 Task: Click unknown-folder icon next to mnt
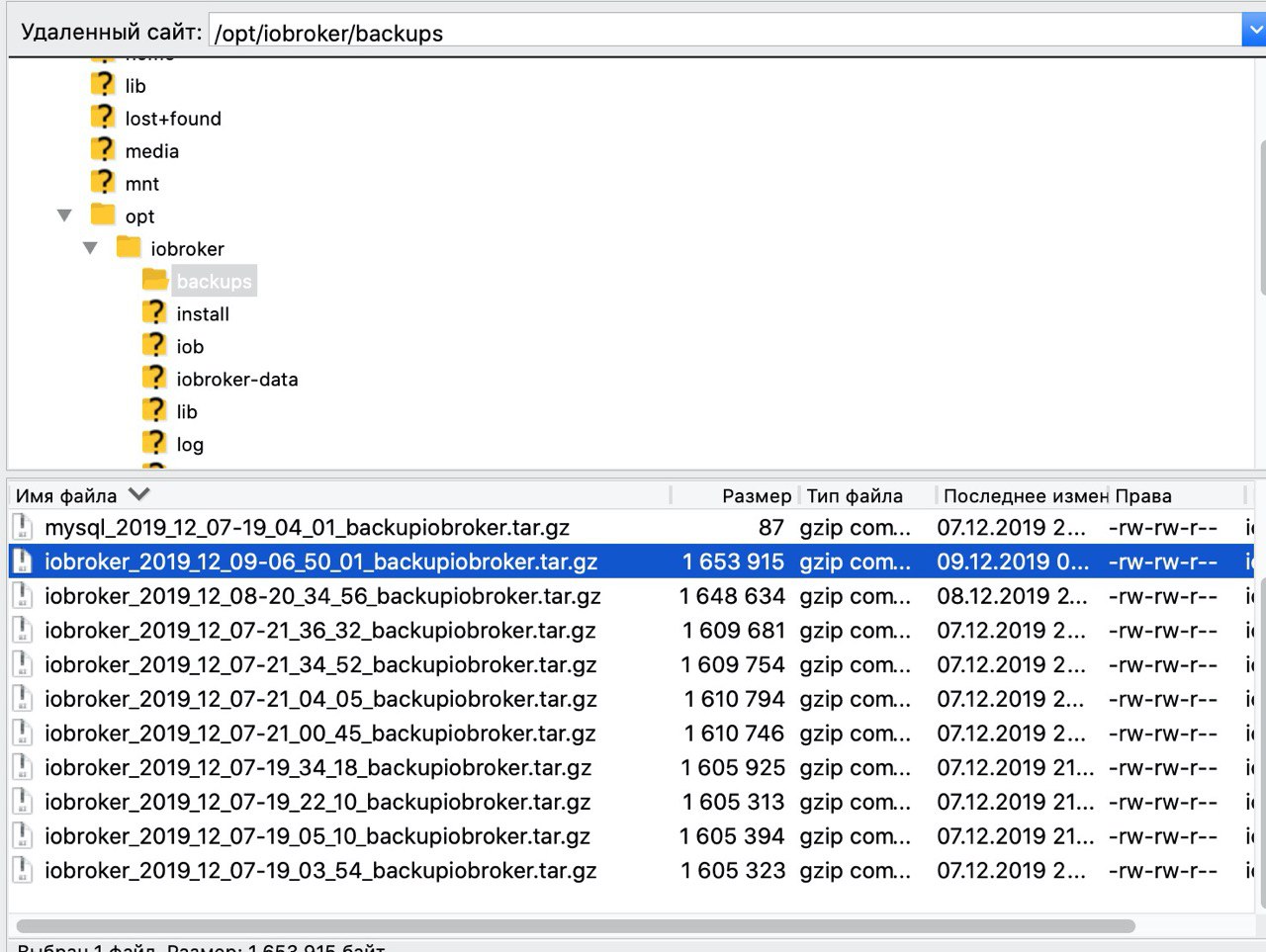tap(103, 182)
